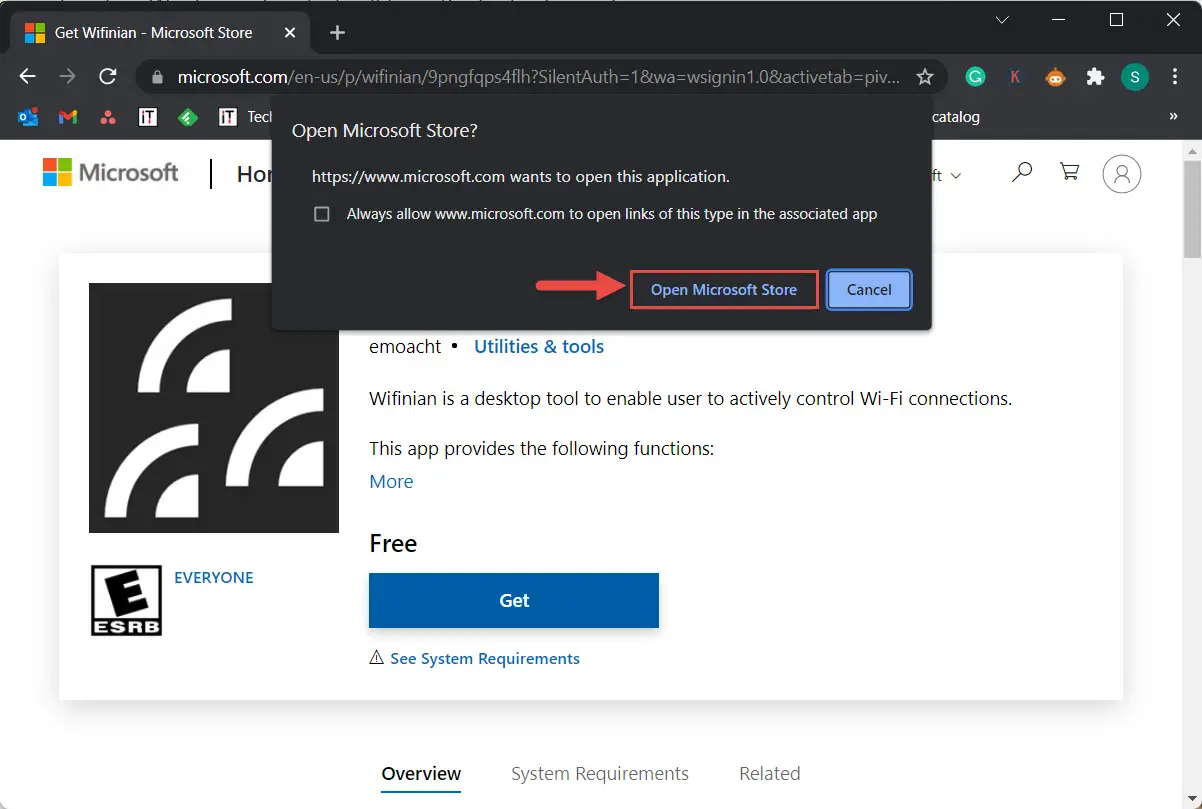Open the Tech bookmark with iT icon
This screenshot has width=1202, height=809.
pos(246,117)
